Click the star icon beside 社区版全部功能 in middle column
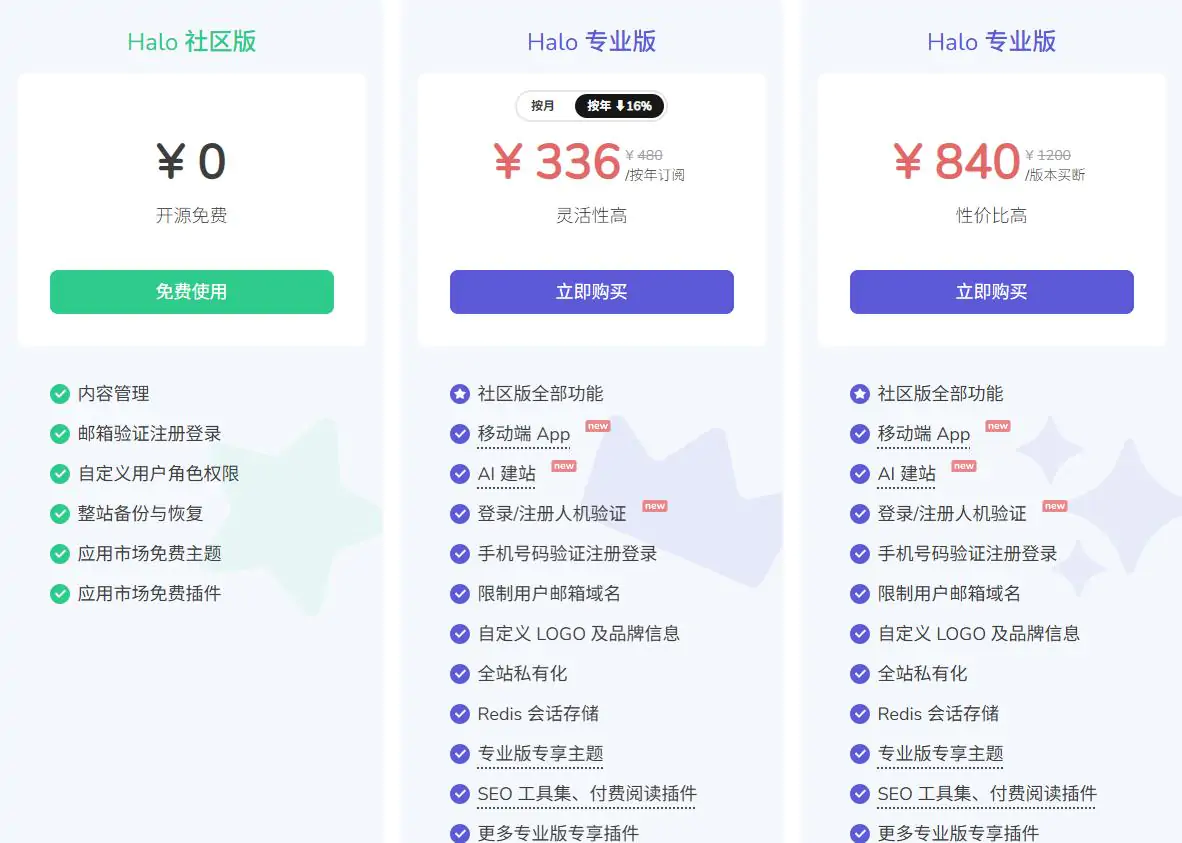 (x=459, y=393)
